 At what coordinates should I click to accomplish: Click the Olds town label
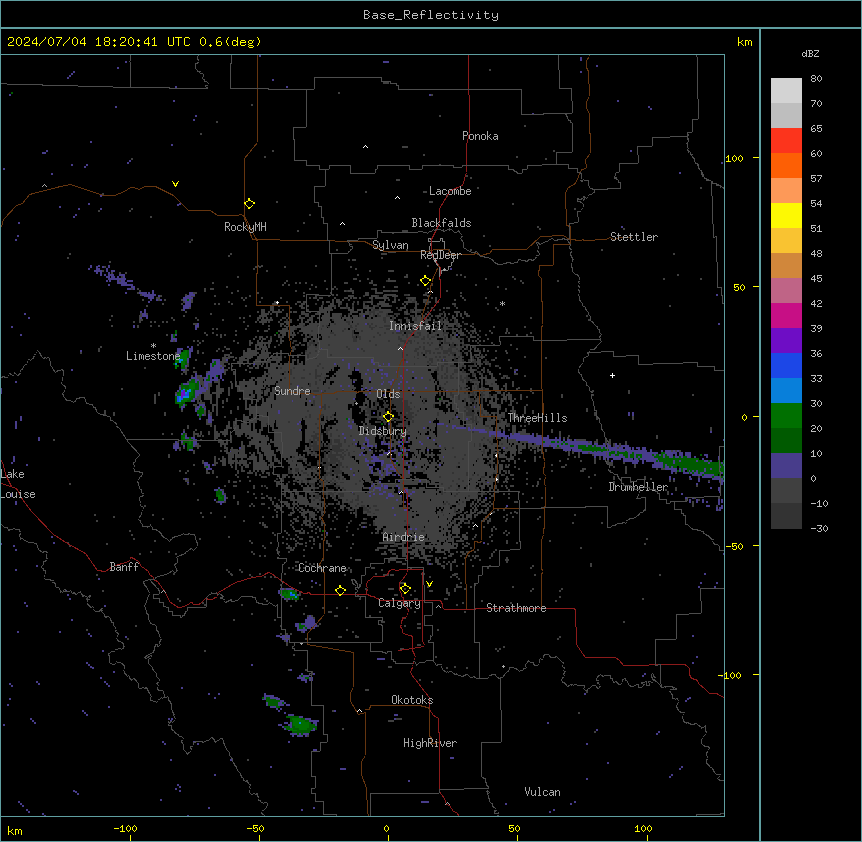388,394
